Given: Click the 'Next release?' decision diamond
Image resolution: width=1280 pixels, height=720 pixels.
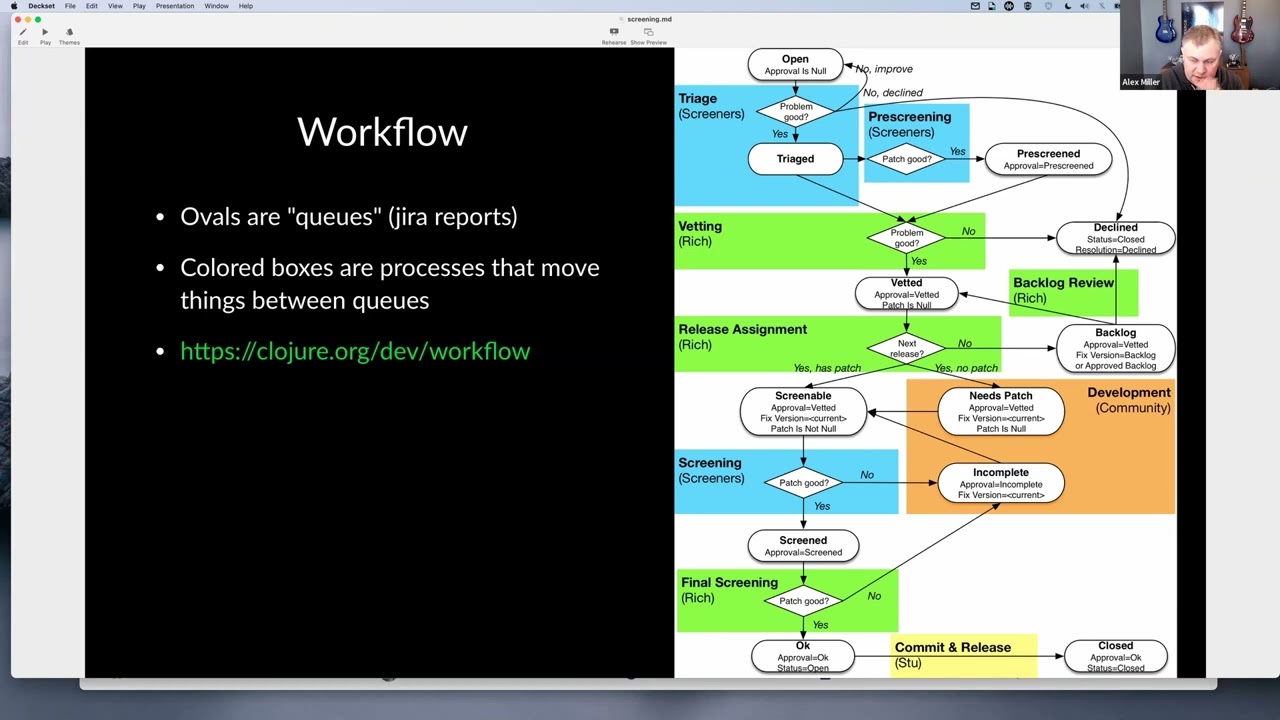Looking at the screenshot, I should [906, 348].
